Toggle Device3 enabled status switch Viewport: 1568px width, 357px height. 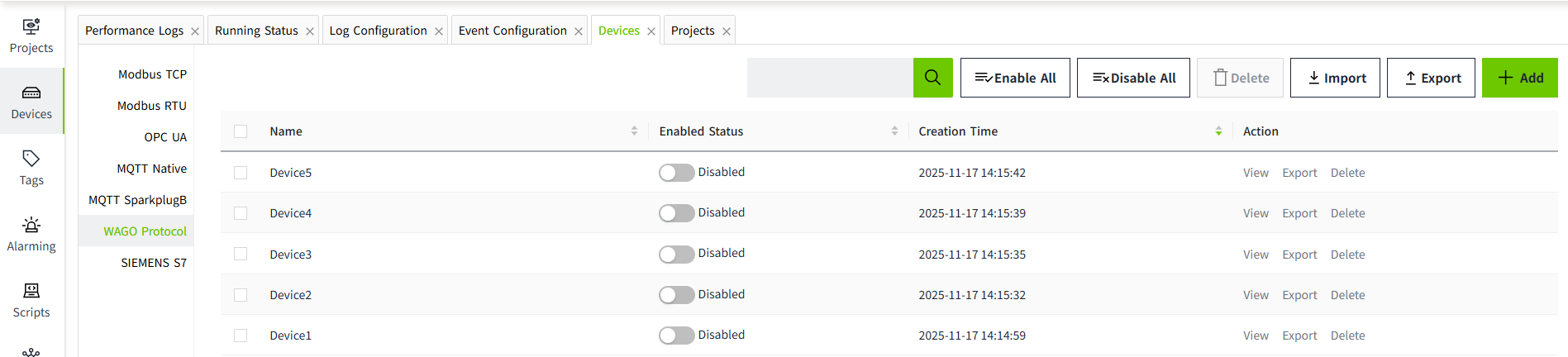676,255
